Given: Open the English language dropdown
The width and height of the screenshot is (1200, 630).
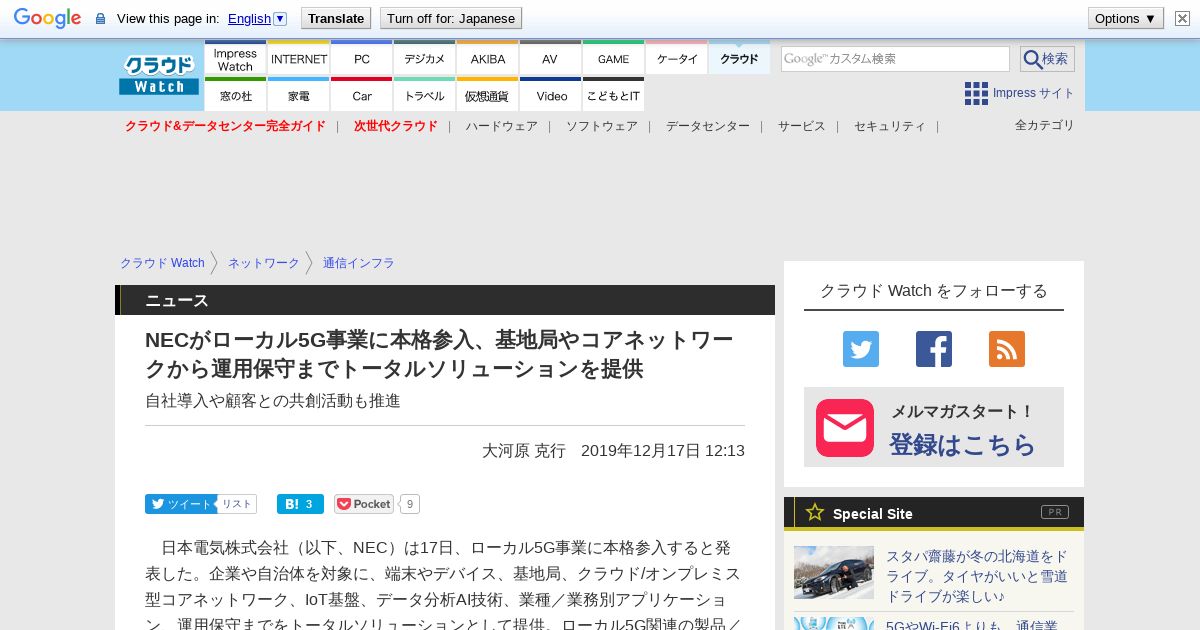Looking at the screenshot, I should [257, 18].
